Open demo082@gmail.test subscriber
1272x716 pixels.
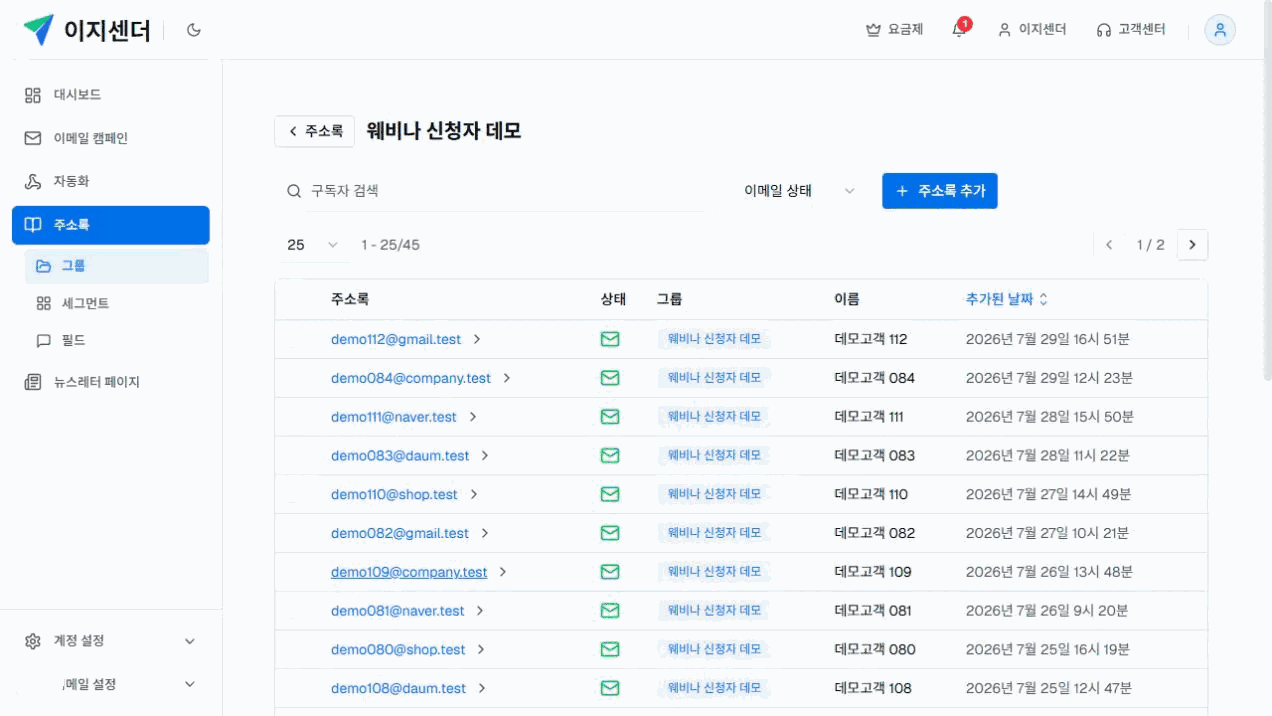[400, 533]
